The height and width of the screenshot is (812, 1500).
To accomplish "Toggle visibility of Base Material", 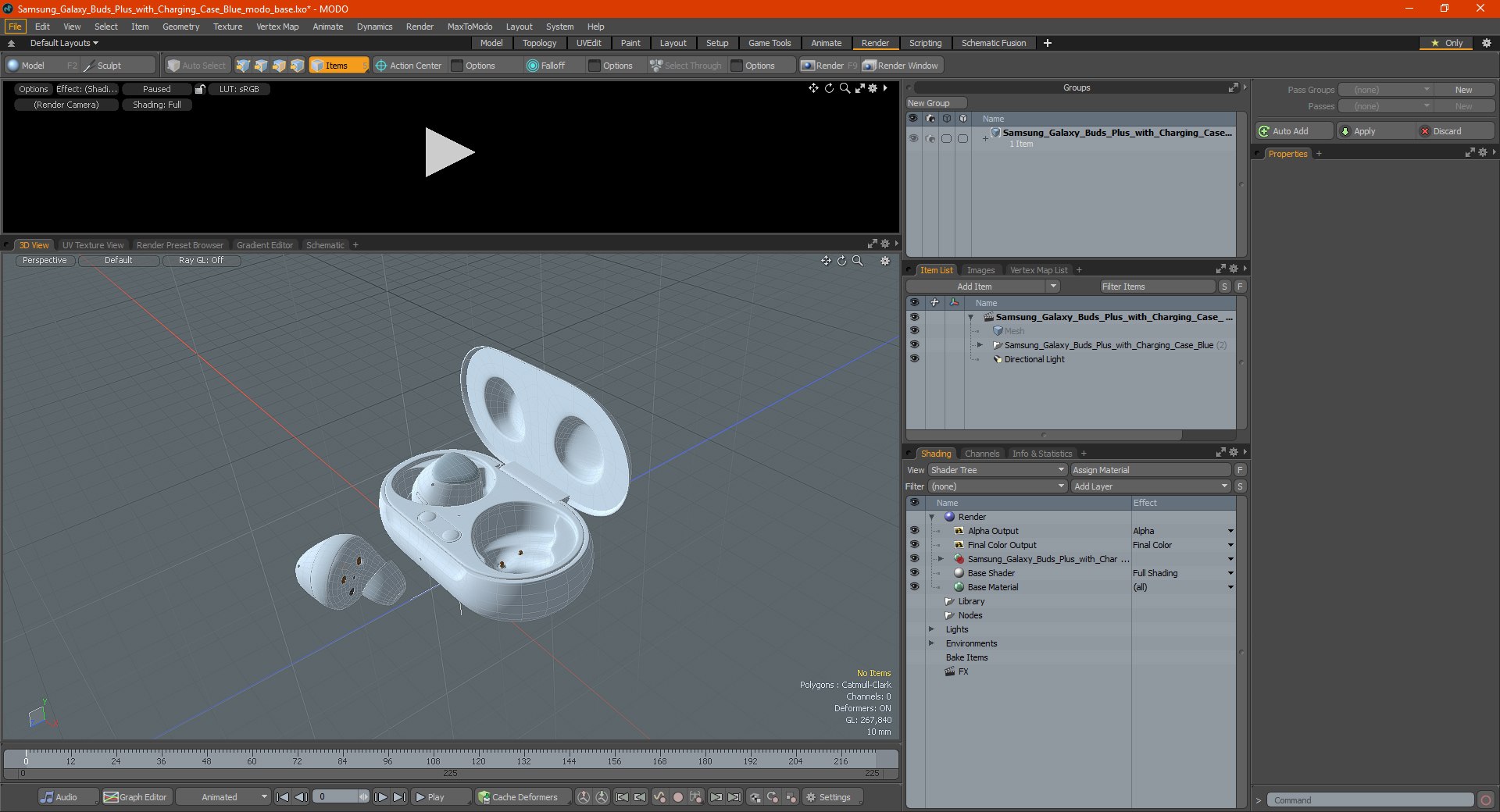I will tap(914, 587).
